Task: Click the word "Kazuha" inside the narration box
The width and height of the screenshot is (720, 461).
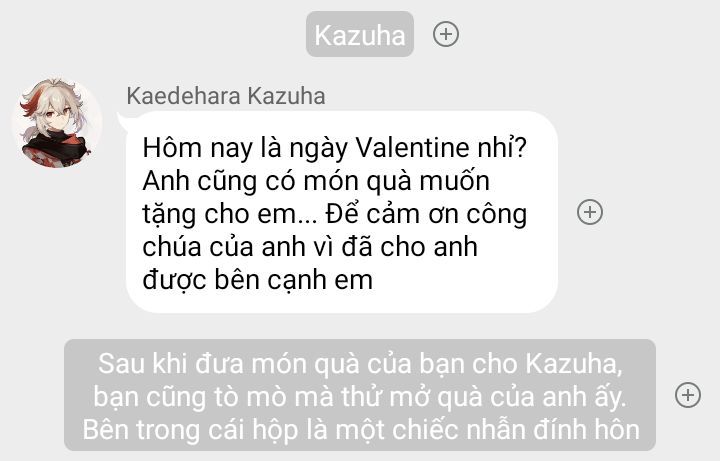Action: click(x=574, y=363)
